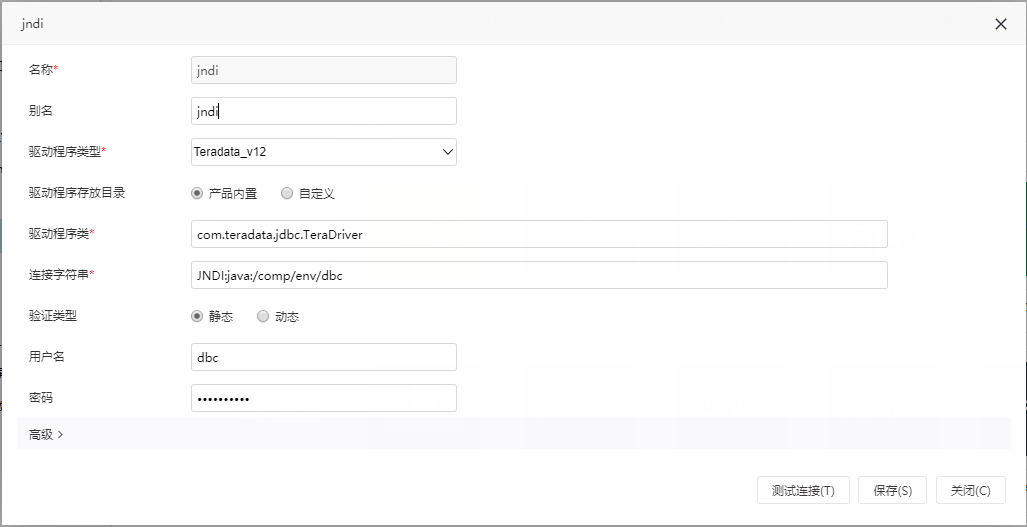Focus the 别名 alias input field
1027x527 pixels.
324,111
